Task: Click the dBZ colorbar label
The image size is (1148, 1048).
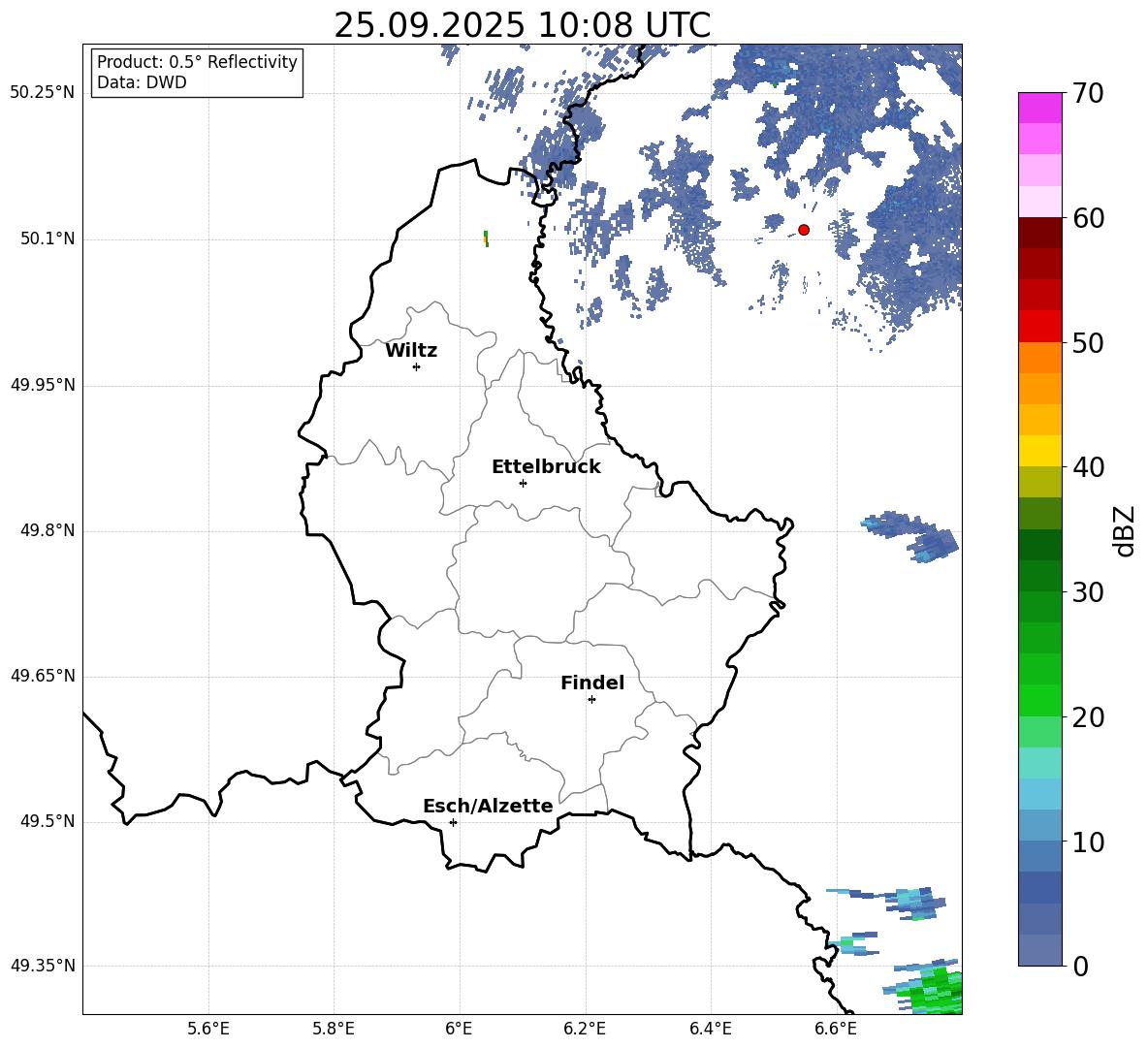Action: (x=1126, y=530)
